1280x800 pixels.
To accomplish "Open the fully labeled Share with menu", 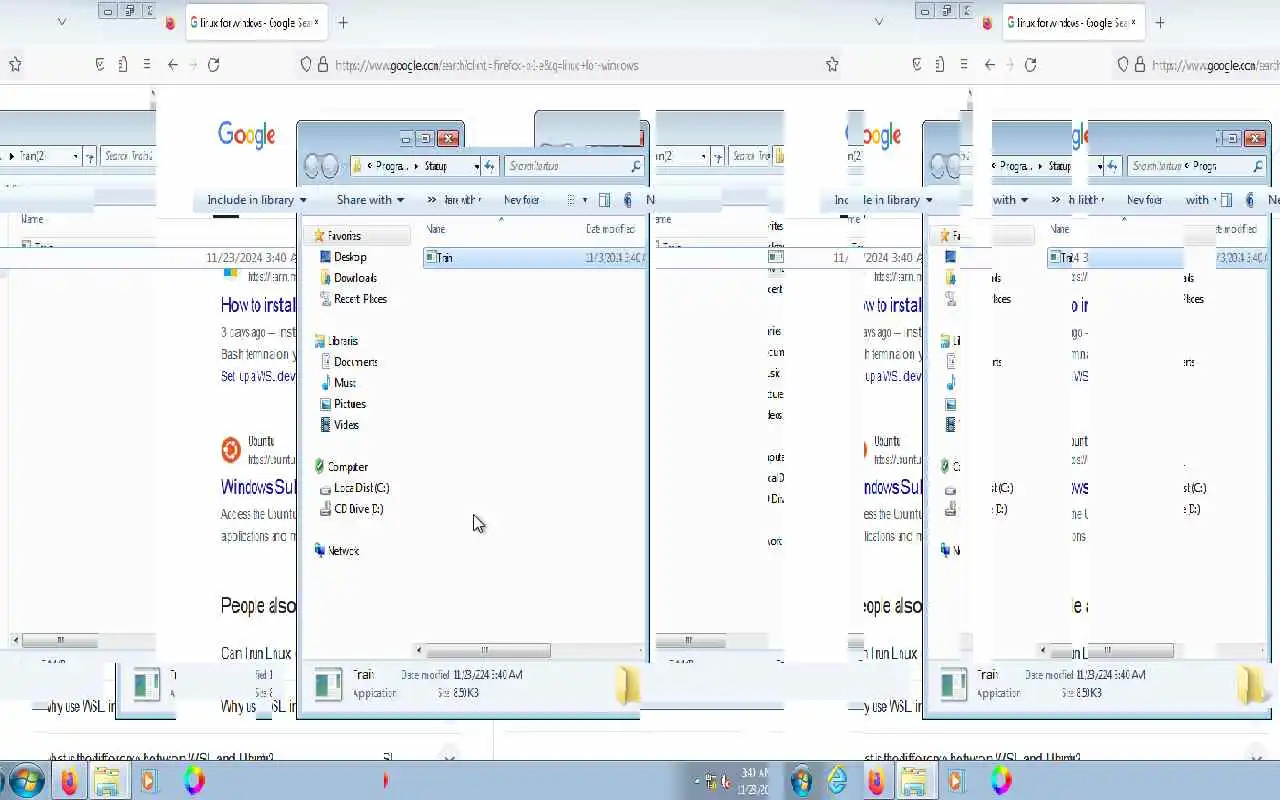I will [x=370, y=200].
